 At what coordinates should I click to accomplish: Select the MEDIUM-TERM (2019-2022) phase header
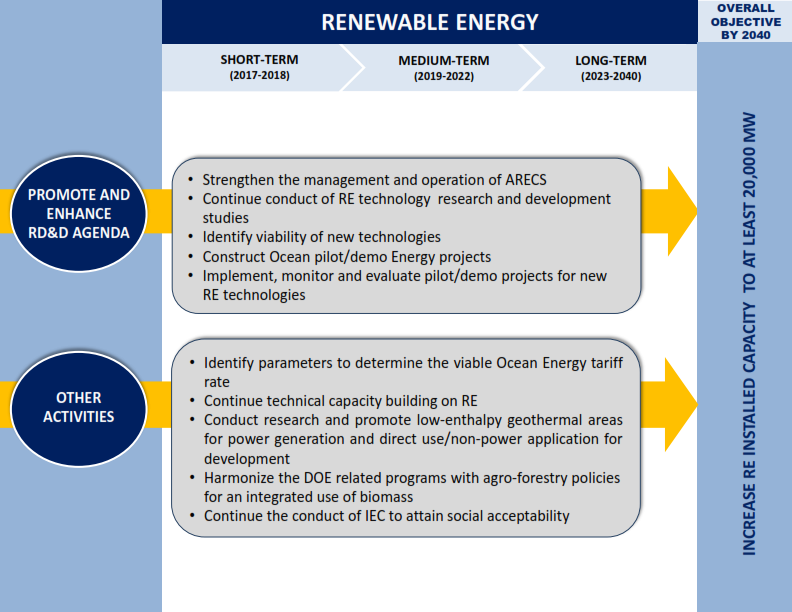coord(443,68)
